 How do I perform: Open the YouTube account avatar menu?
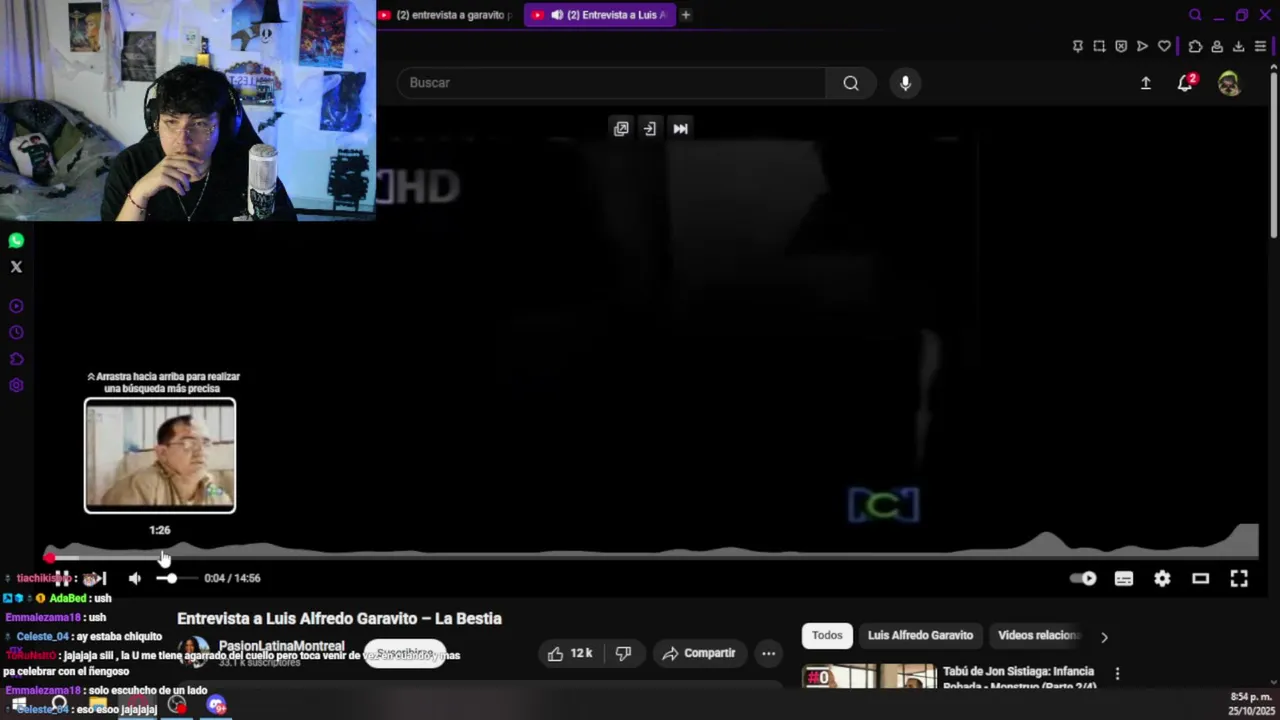click(1229, 83)
